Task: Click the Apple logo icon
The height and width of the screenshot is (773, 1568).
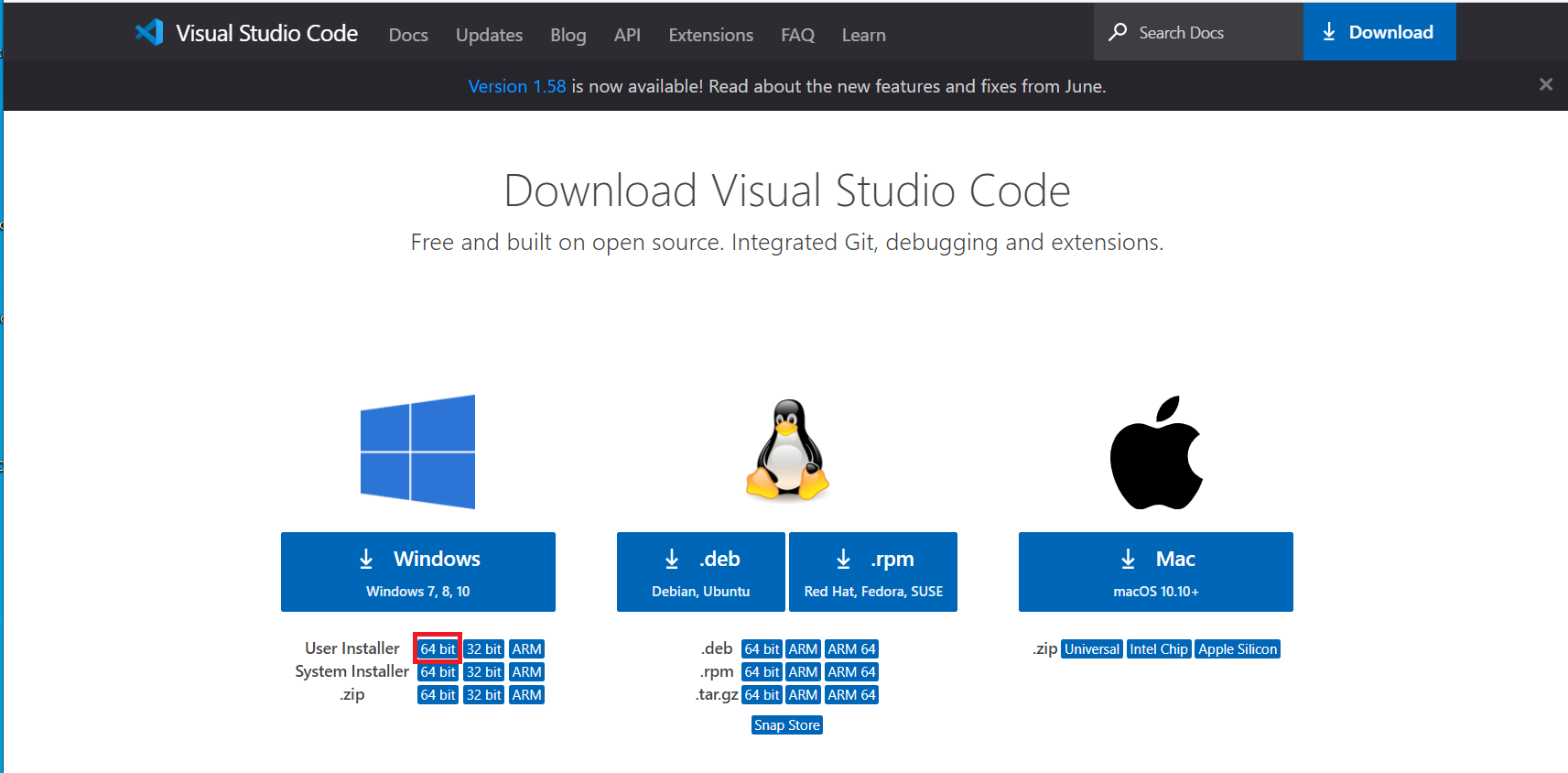Action: pyautogui.click(x=1155, y=452)
